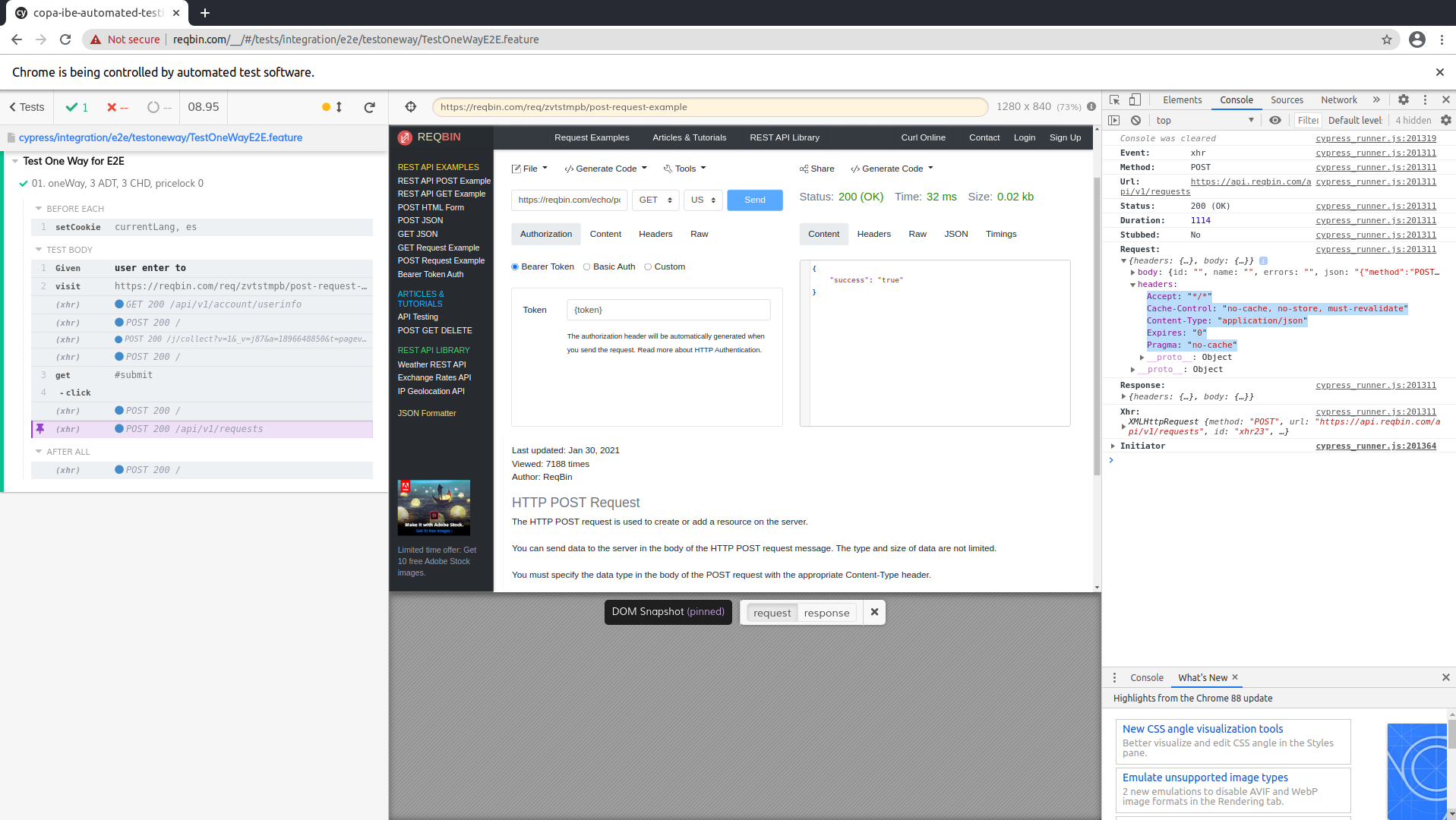Viewport: 1456px width, 820px height.
Task: Expand the Initiator entry in the console
Action: pyautogui.click(x=1112, y=446)
